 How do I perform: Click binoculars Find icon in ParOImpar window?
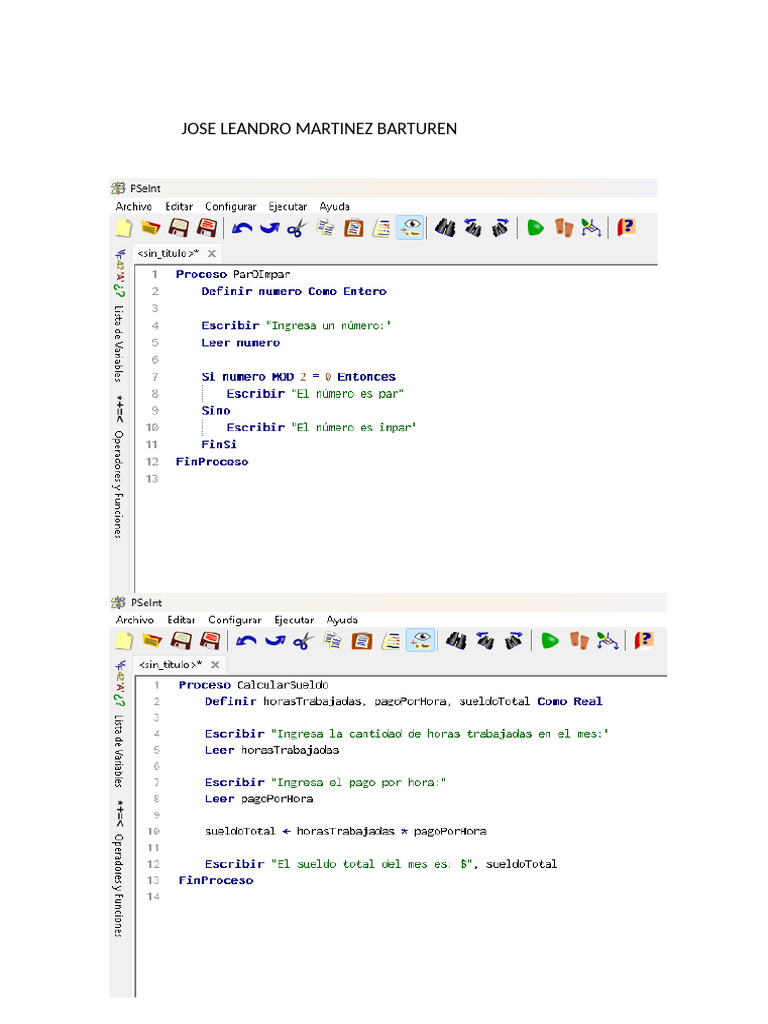pyautogui.click(x=444, y=228)
